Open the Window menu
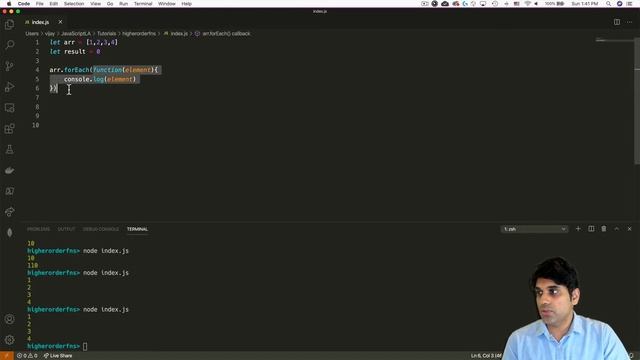 click(x=167, y=4)
